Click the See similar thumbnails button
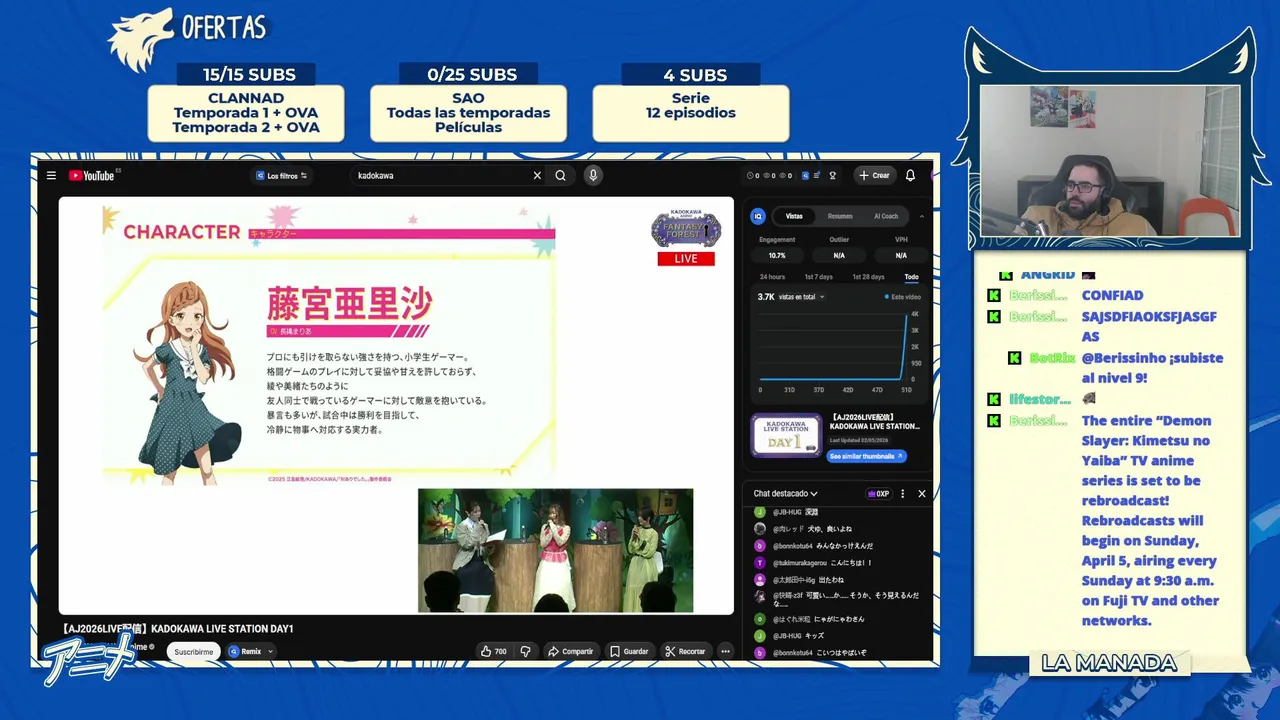 [x=866, y=456]
